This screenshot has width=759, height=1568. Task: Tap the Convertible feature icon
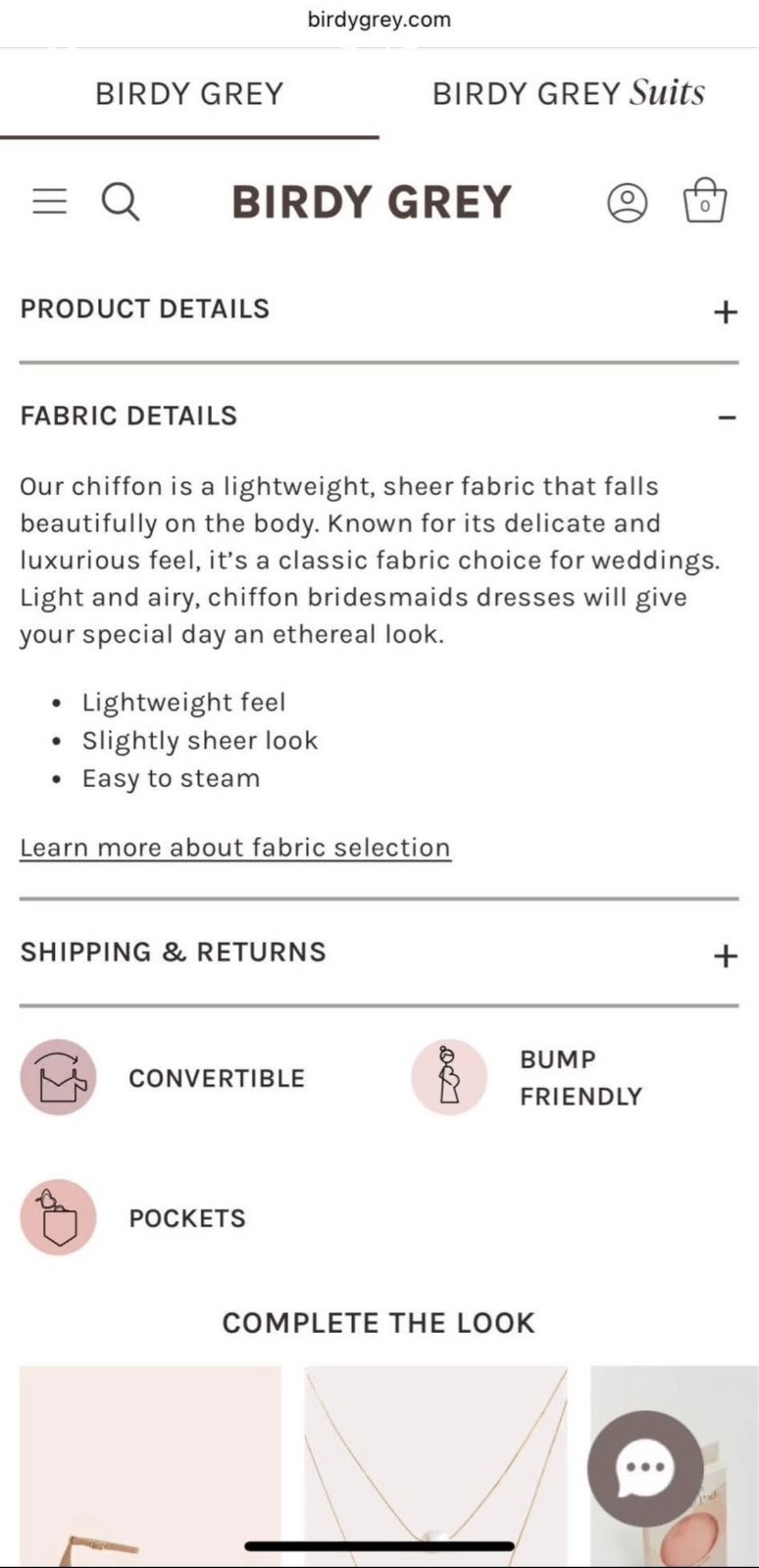click(x=59, y=1078)
